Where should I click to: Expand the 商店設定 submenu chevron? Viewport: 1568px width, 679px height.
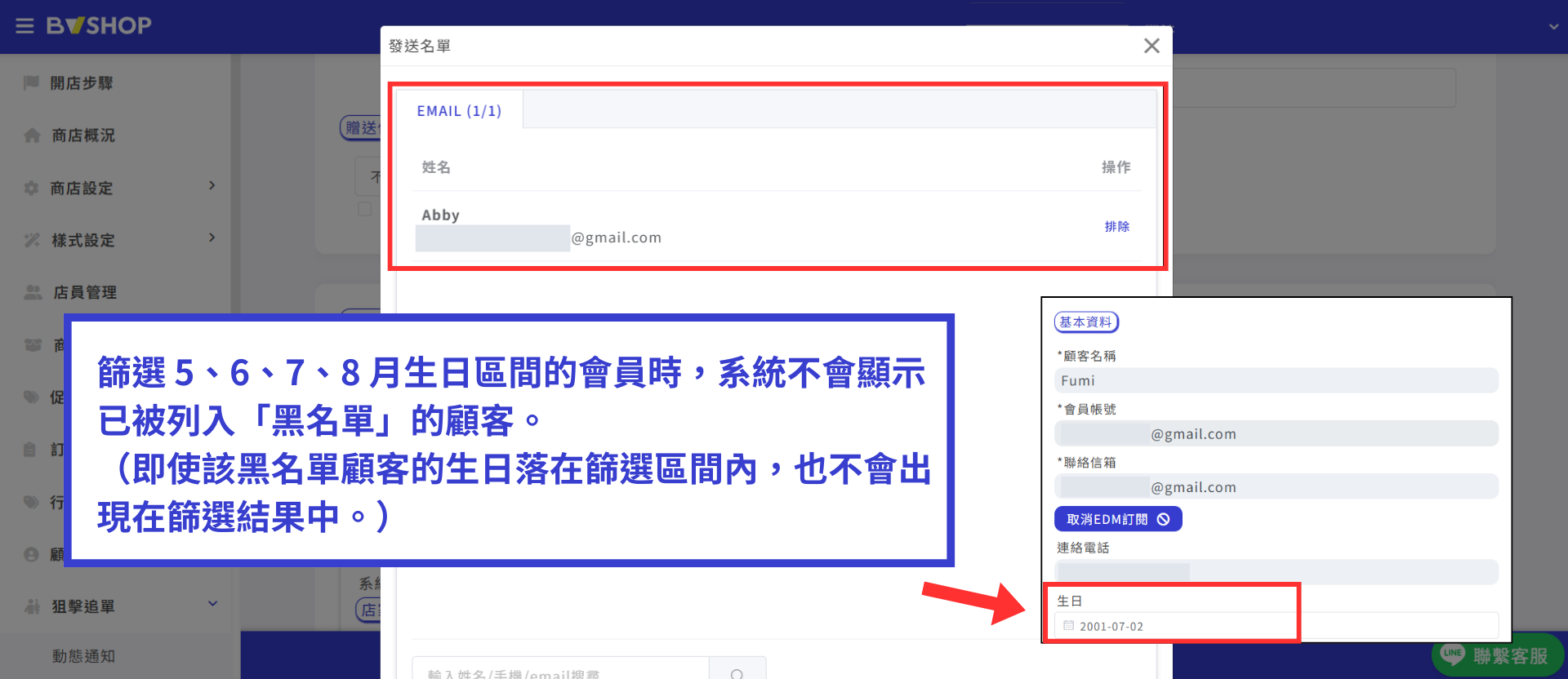coord(212,185)
